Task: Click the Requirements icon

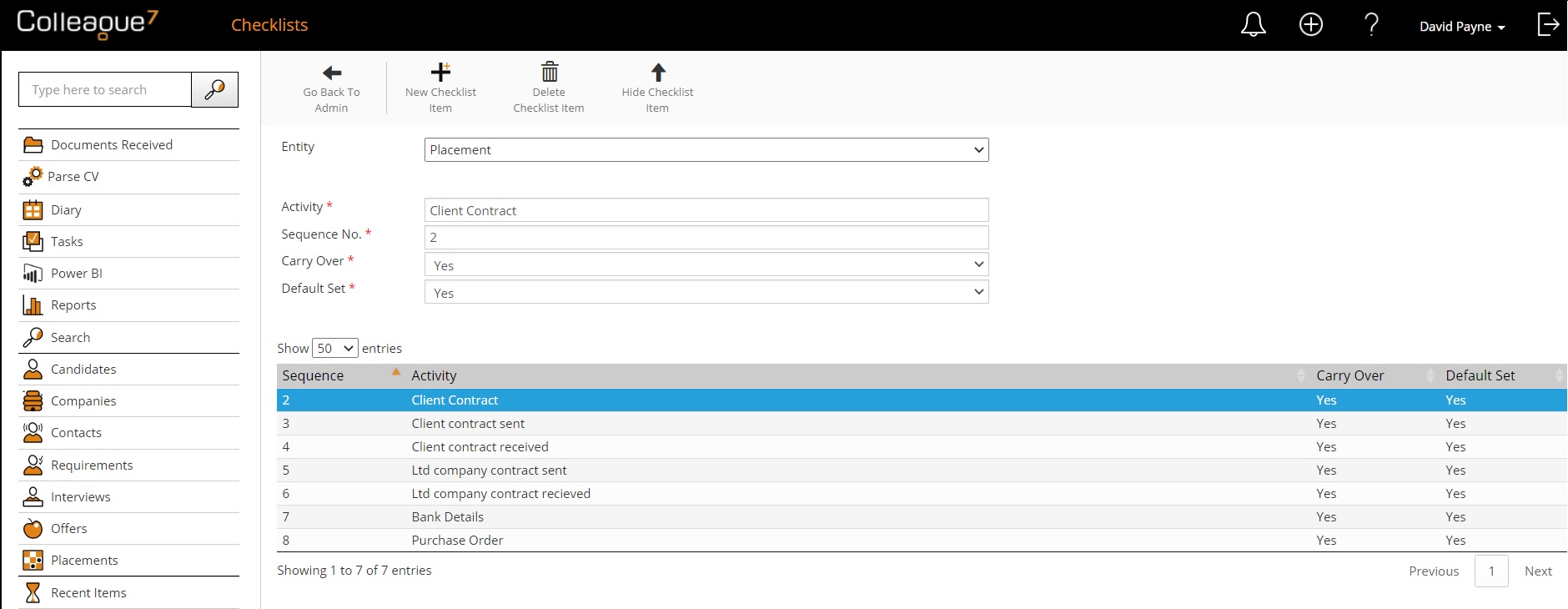Action: [33, 465]
